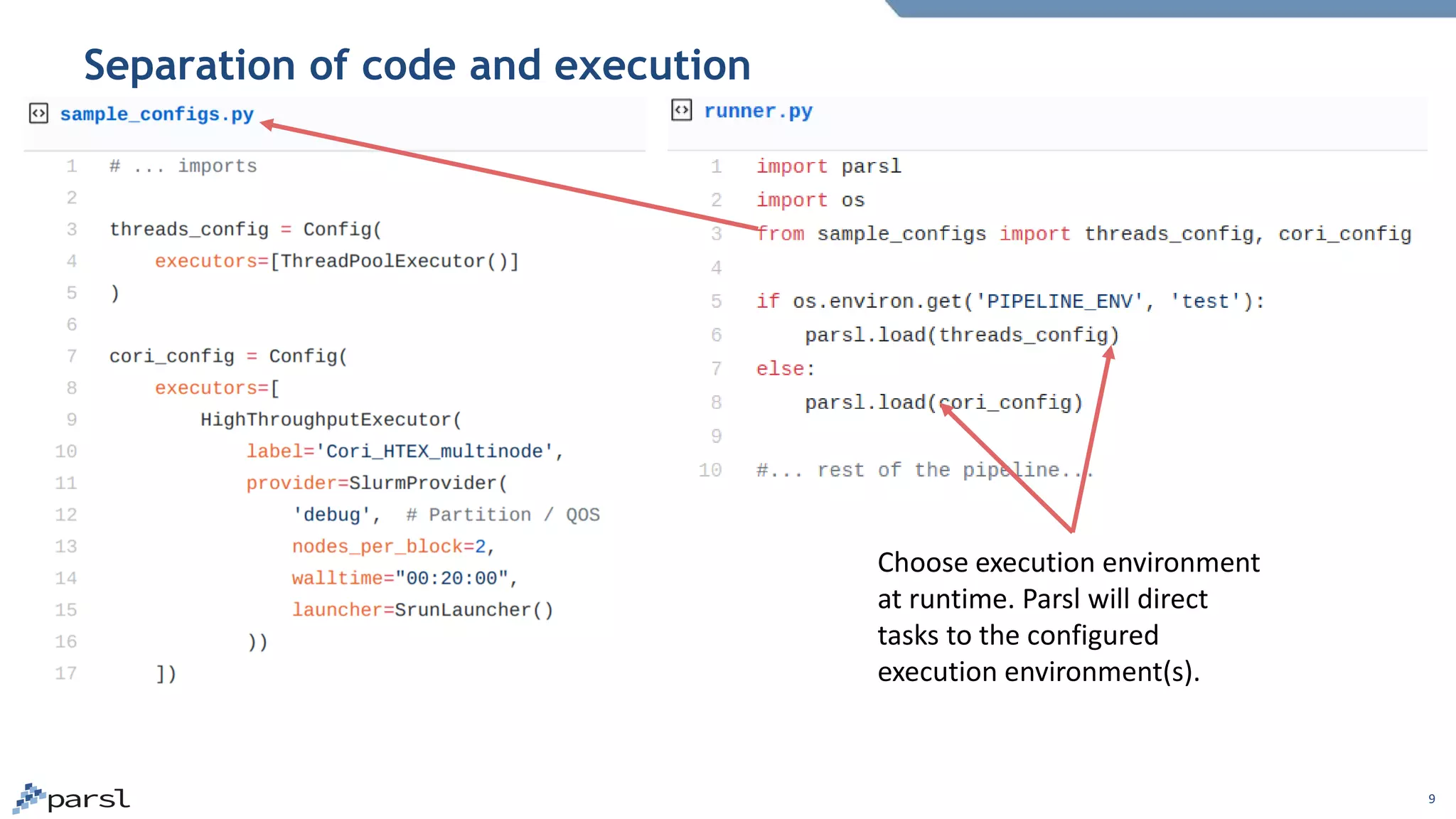Click the 'Choose execution environment' annotation text
Viewport: 1456px width, 819px height.
[1069, 616]
